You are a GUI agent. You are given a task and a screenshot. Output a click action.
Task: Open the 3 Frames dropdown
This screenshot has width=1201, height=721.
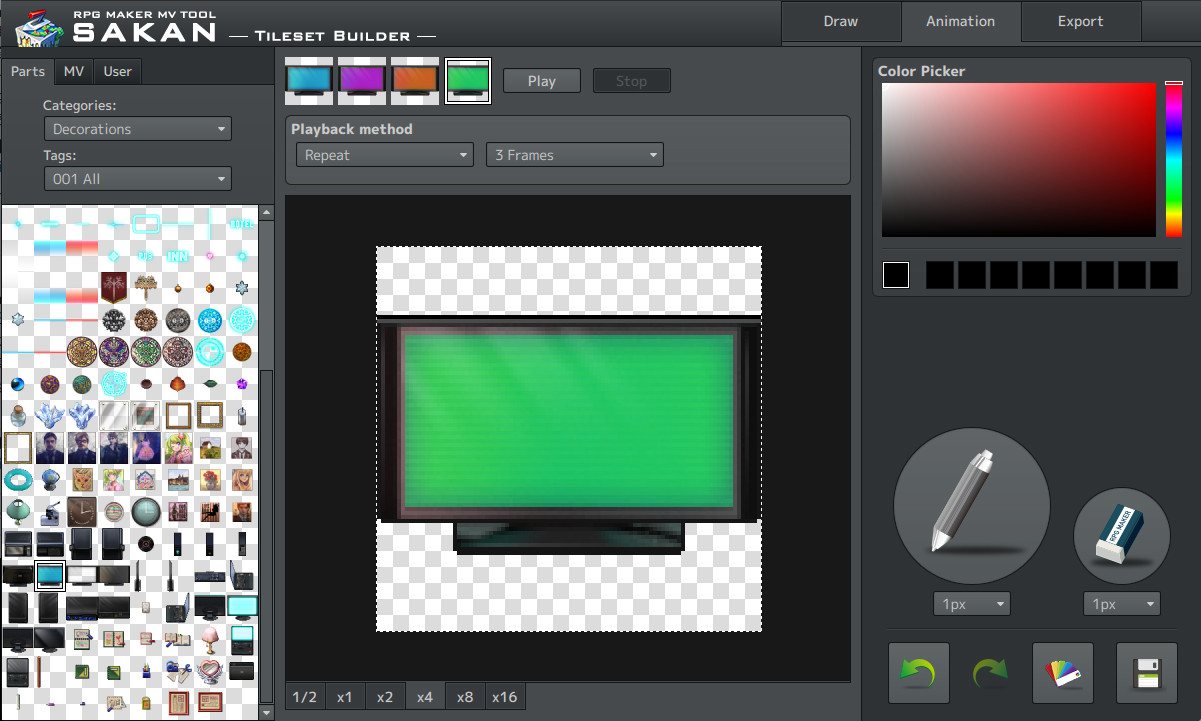tap(574, 155)
